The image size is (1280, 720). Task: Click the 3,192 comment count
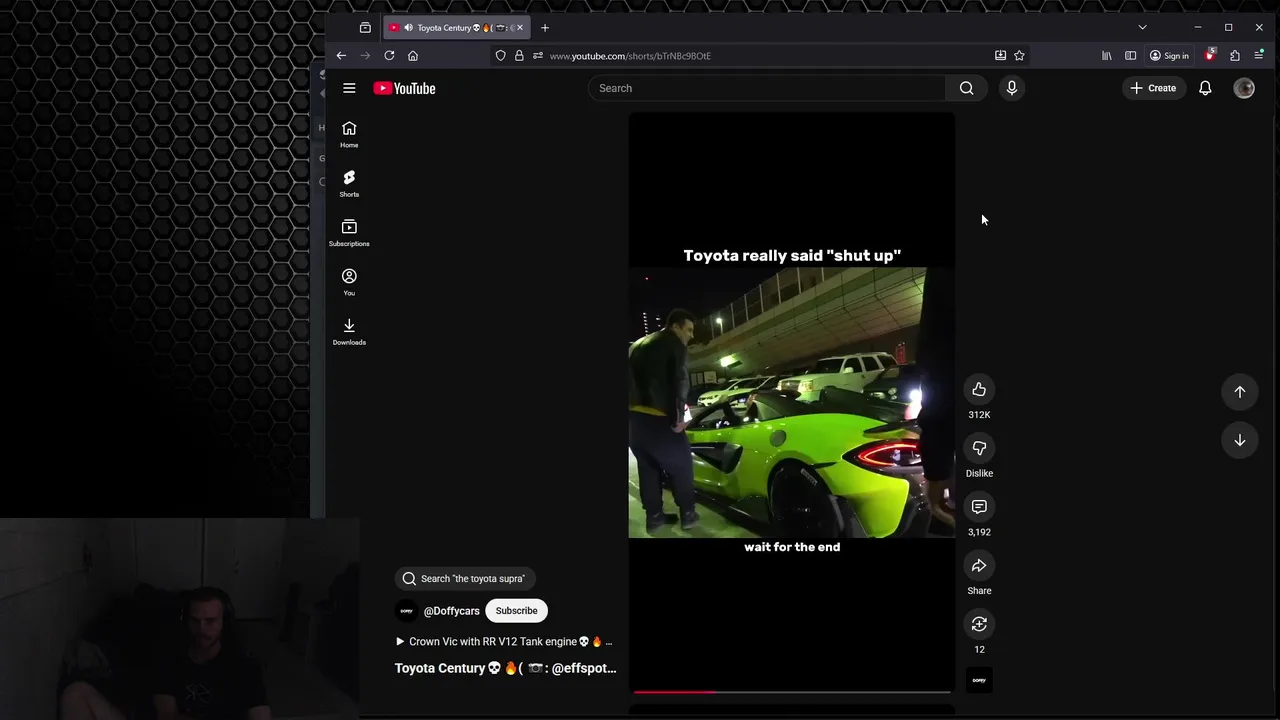point(979,533)
